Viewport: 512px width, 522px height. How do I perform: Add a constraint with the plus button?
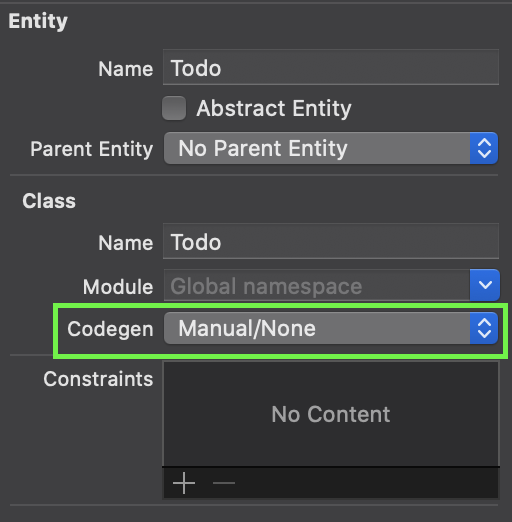coord(184,483)
